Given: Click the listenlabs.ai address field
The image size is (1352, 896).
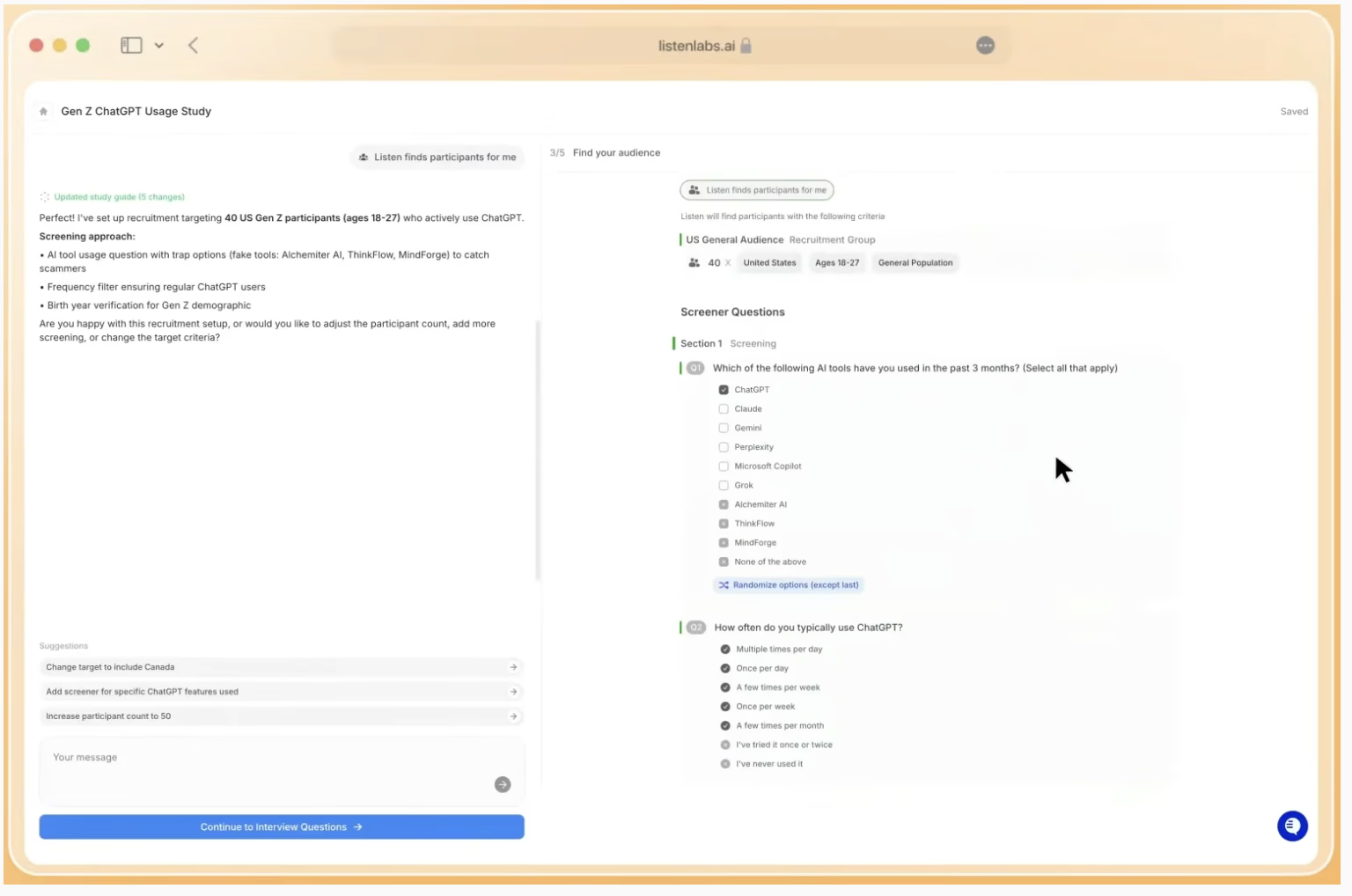Looking at the screenshot, I should (x=673, y=46).
